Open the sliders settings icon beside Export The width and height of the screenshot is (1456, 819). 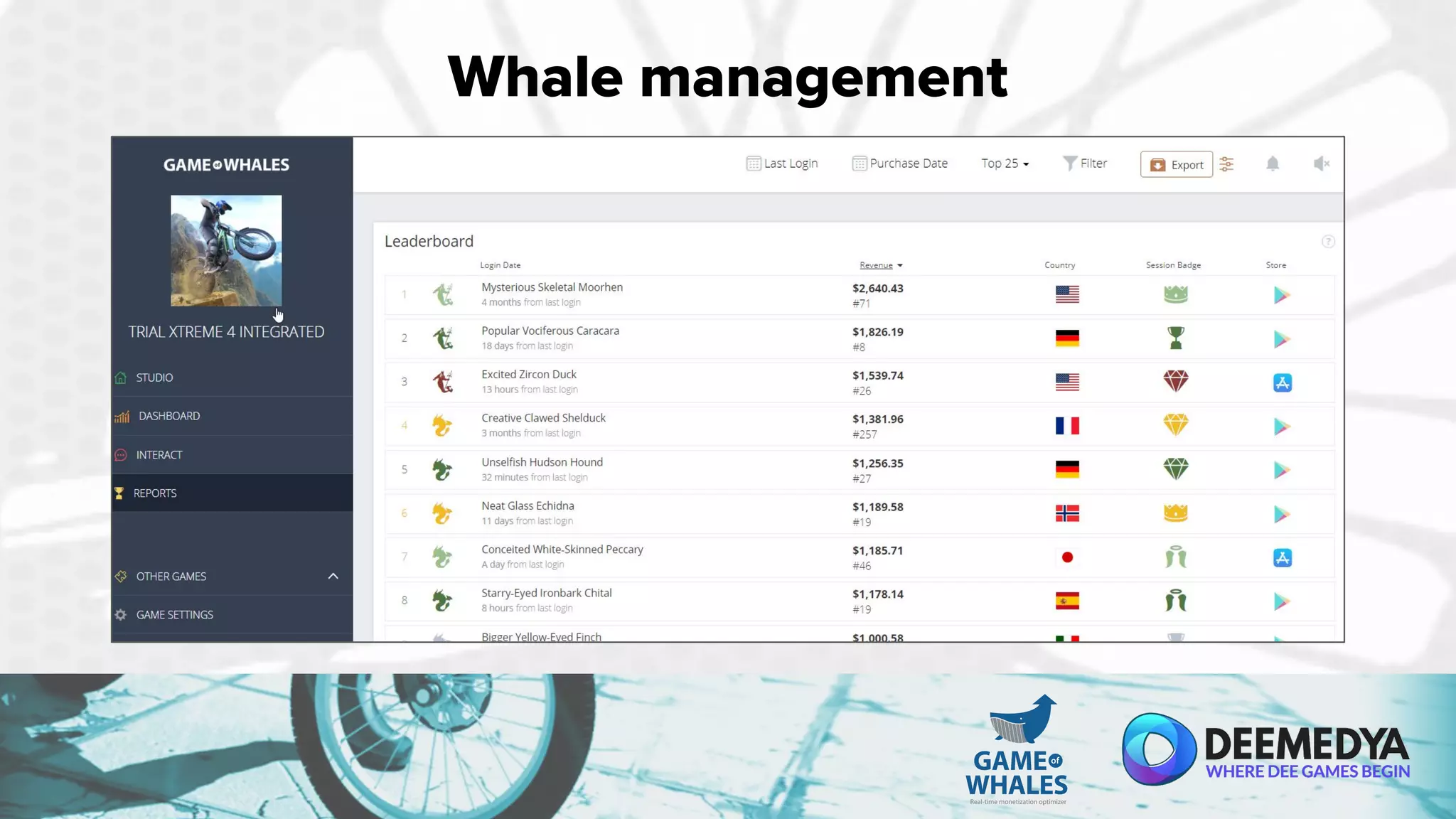[1226, 164]
